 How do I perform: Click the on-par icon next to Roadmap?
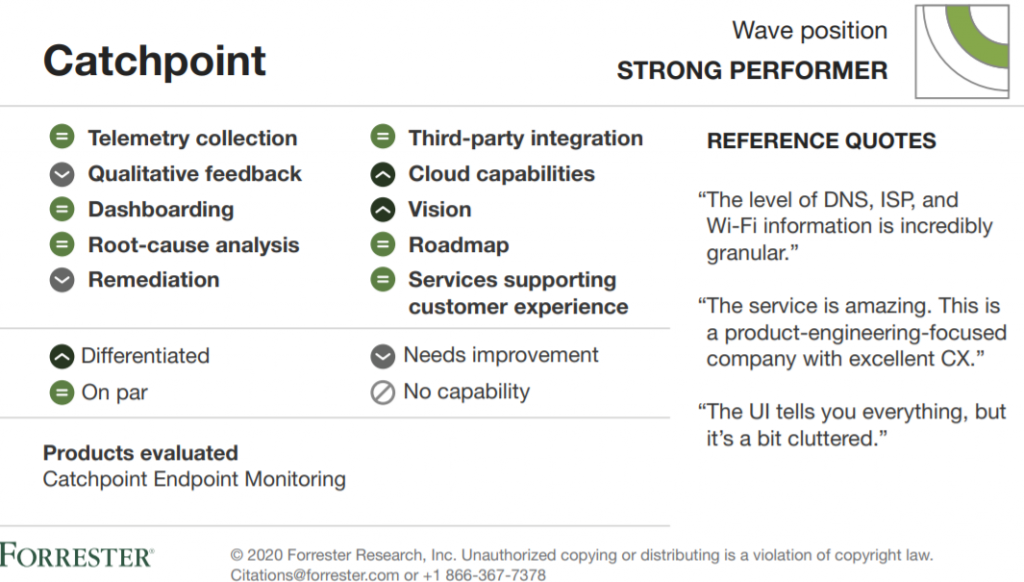(x=383, y=244)
